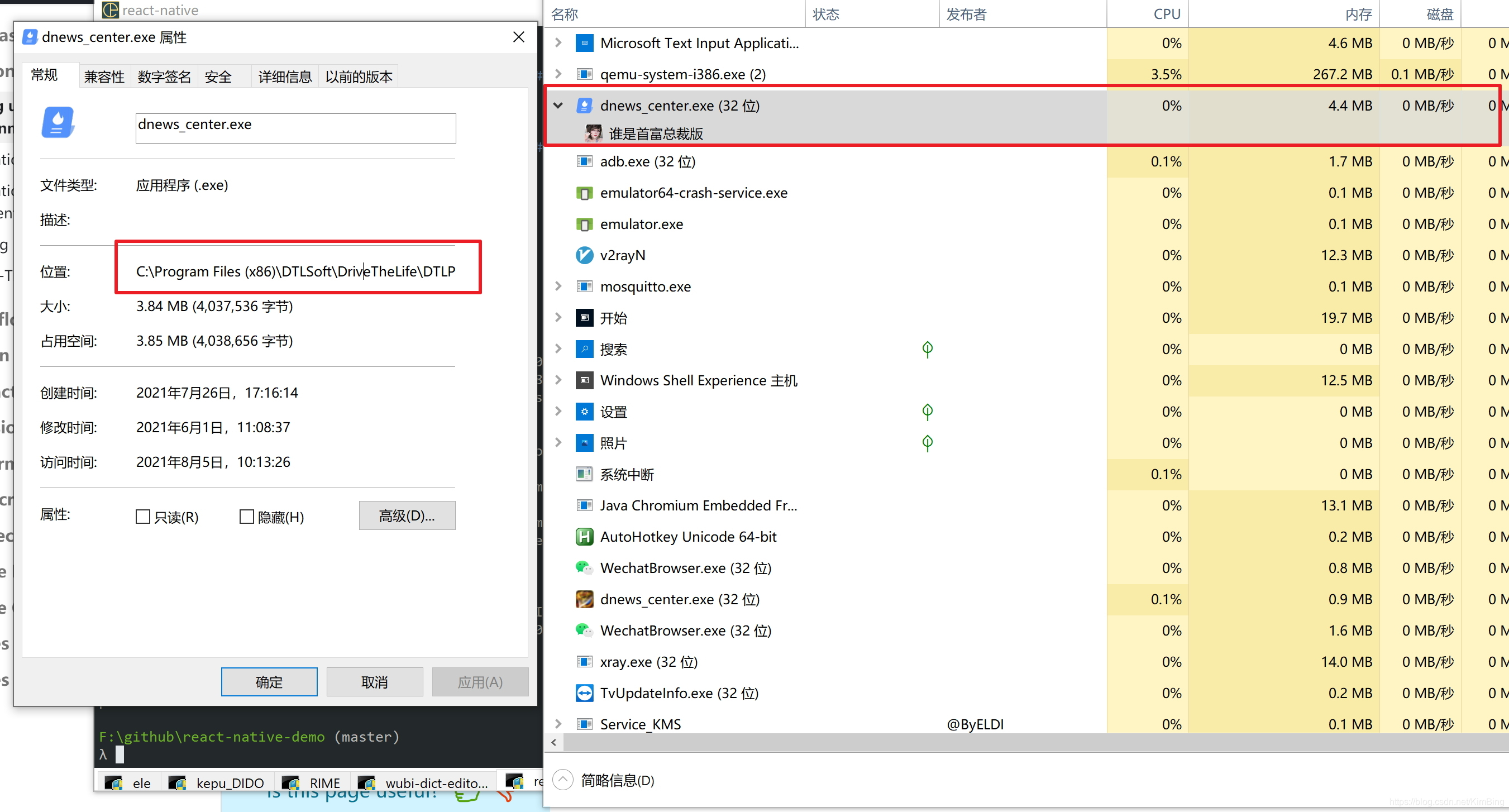The width and height of the screenshot is (1509, 812).
Task: Collapse the dnews_center.exe process group
Action: click(x=558, y=106)
